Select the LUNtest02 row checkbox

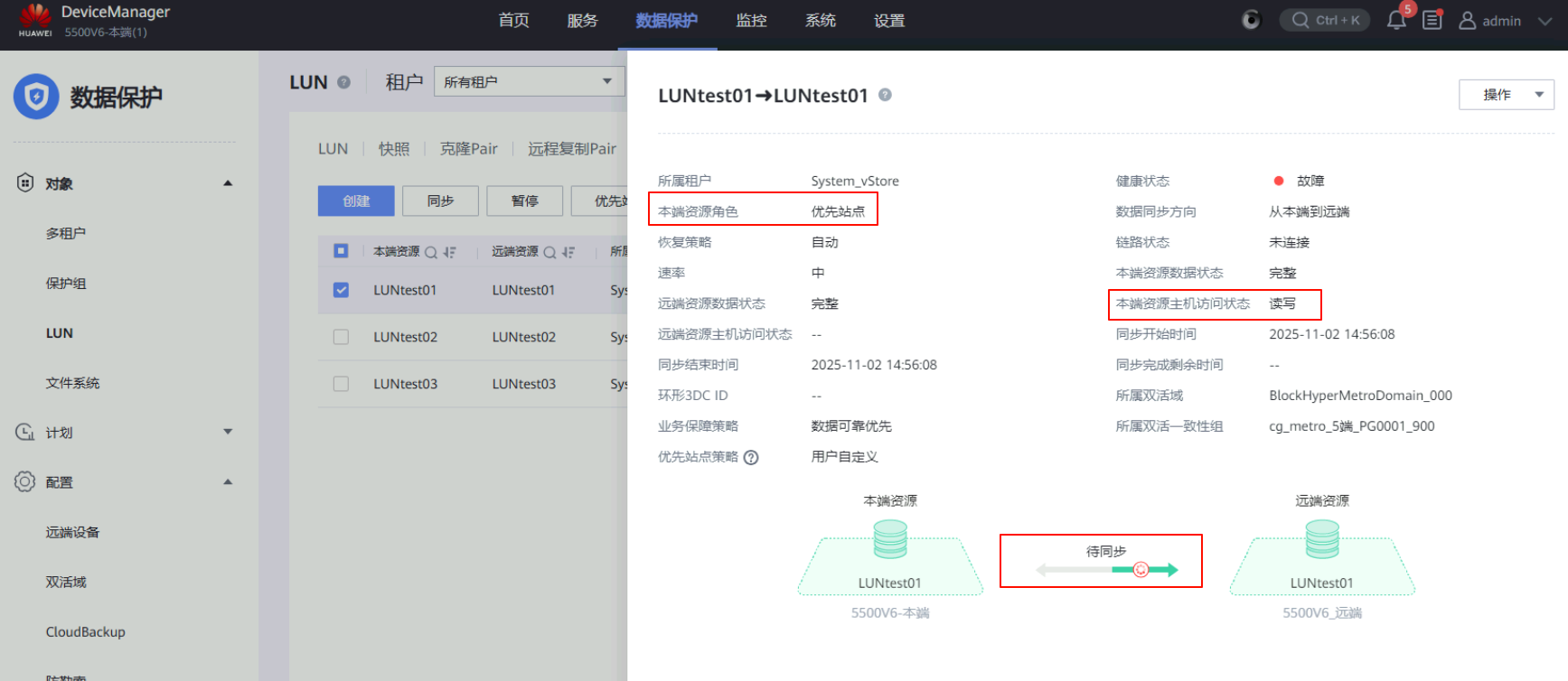(341, 337)
